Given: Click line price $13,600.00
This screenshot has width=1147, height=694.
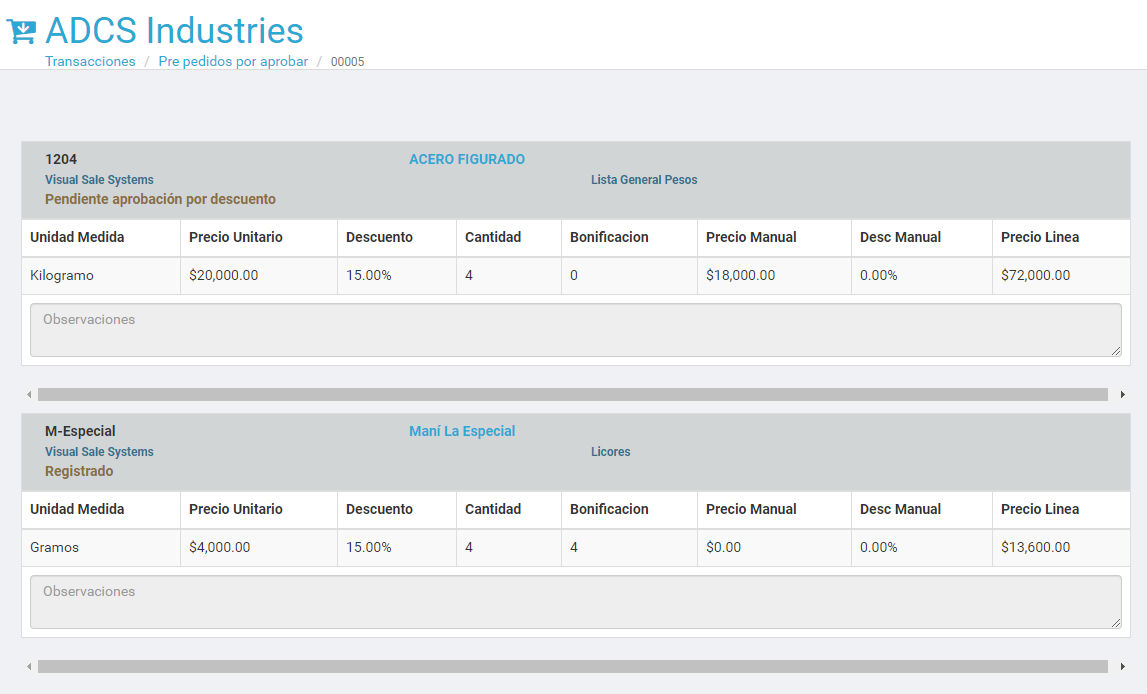Looking at the screenshot, I should point(1035,548).
